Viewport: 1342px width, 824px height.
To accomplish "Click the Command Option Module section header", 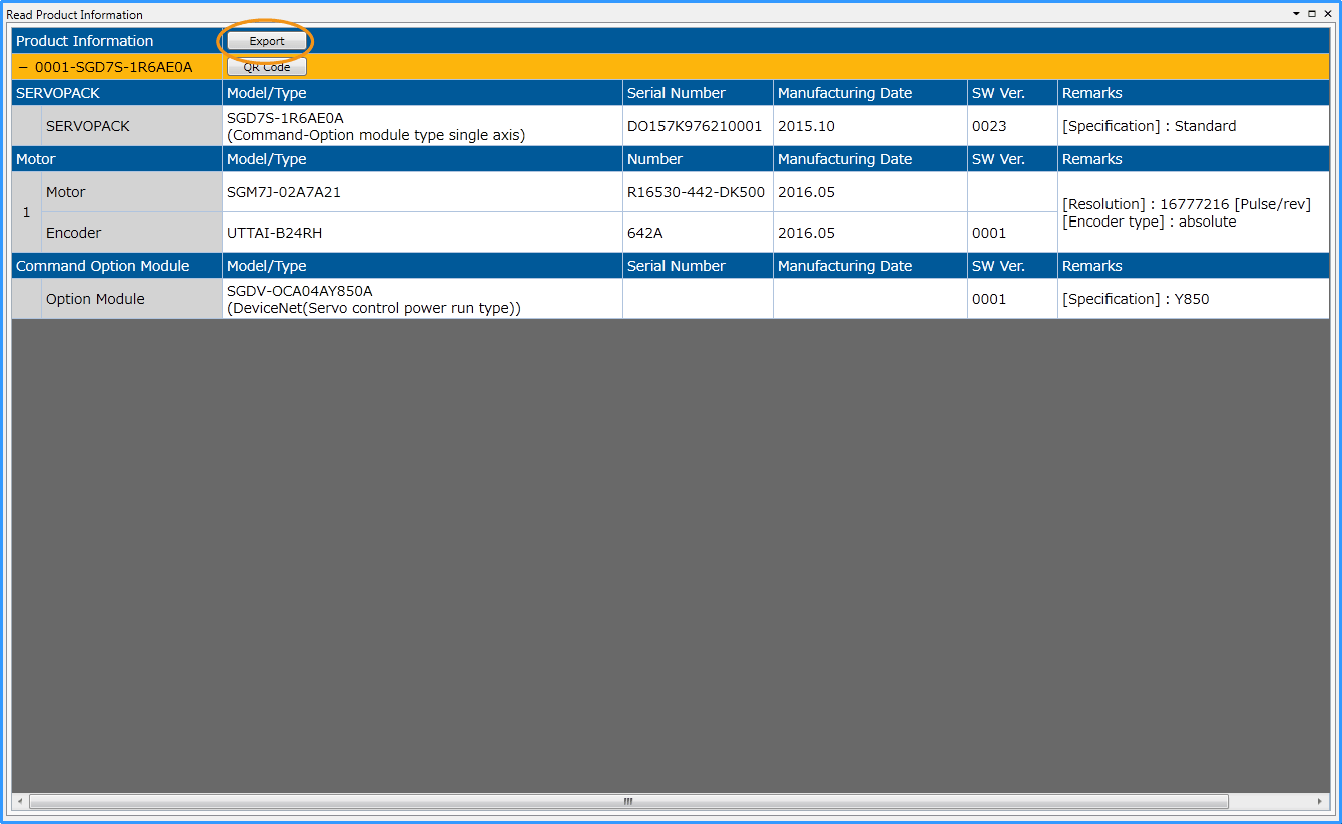I will click(102, 266).
